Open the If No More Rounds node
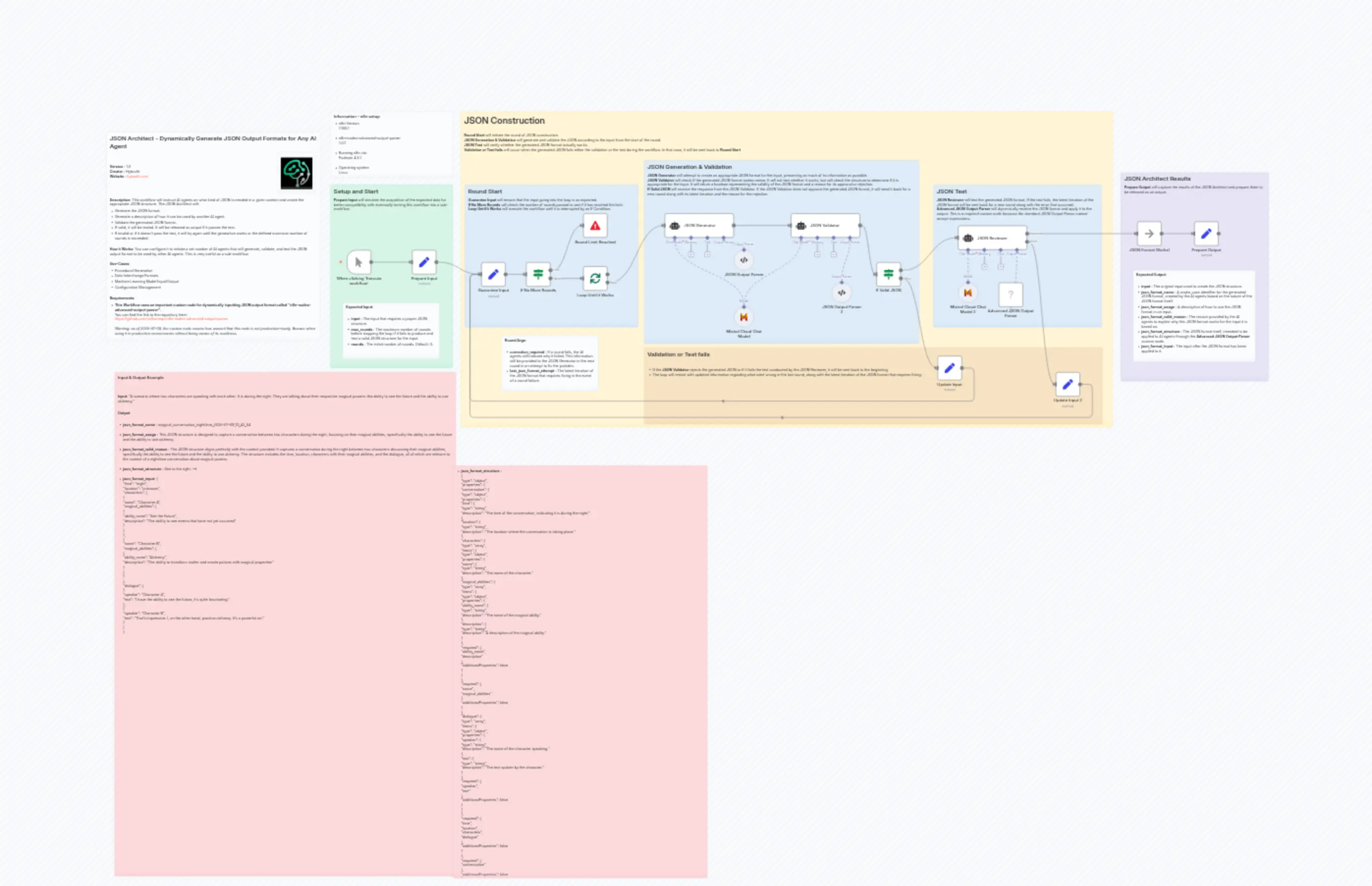The height and width of the screenshot is (886, 1372). pyautogui.click(x=539, y=274)
